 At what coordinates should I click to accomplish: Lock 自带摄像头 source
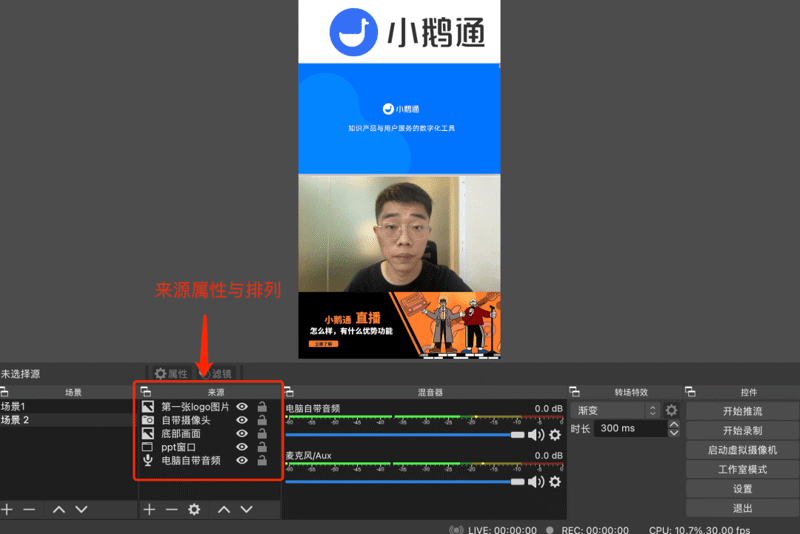click(x=262, y=420)
